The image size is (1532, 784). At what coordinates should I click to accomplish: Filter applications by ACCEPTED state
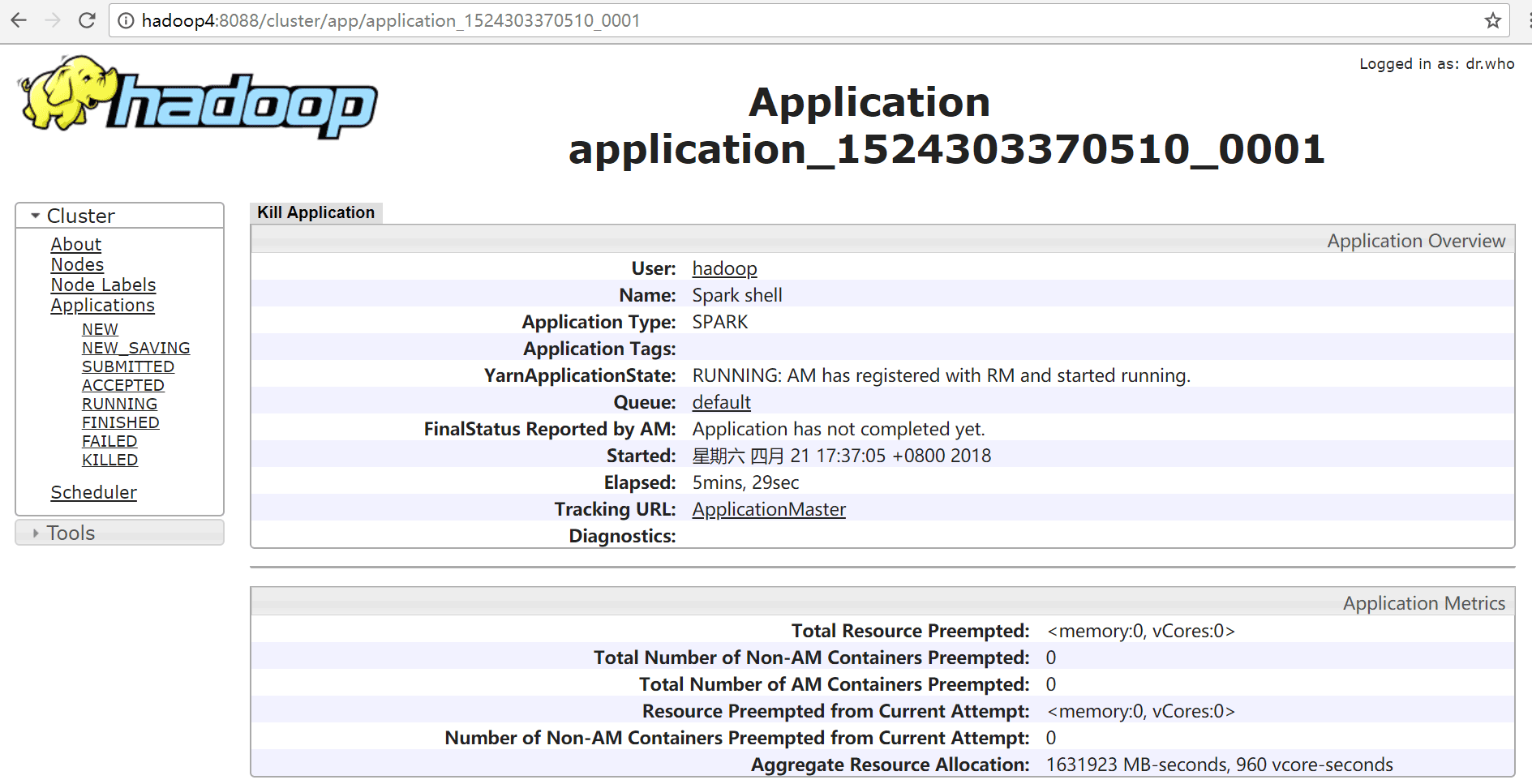click(x=122, y=385)
